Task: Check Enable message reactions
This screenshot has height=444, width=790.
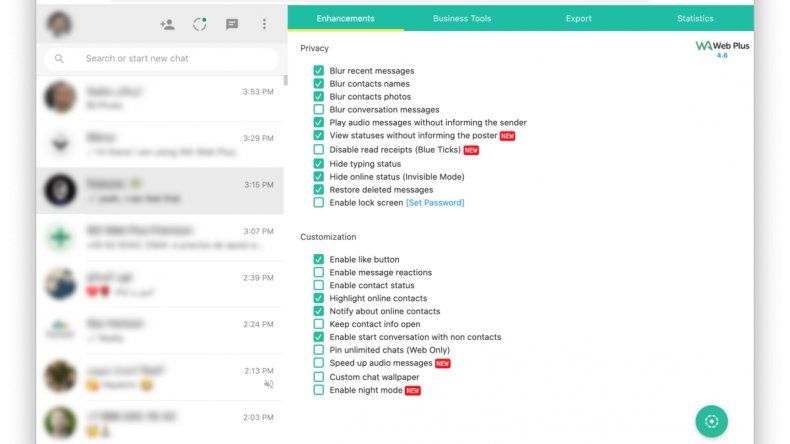Action: click(x=318, y=272)
